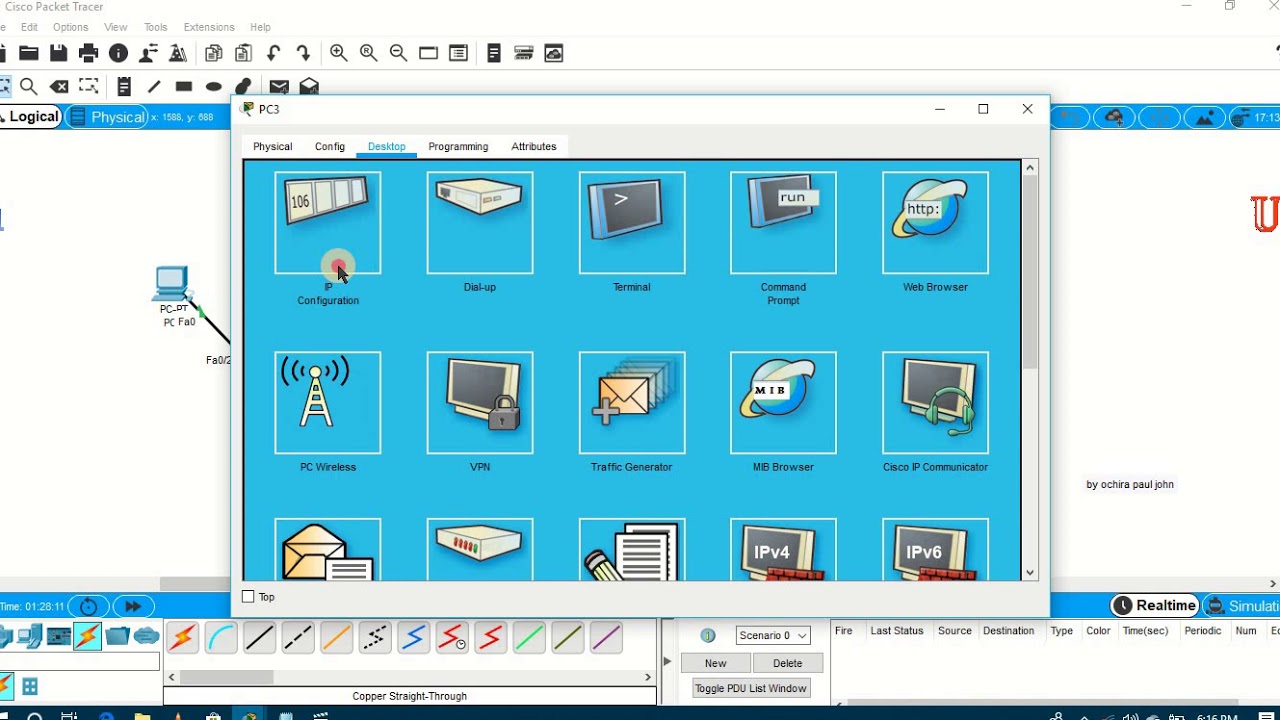The image size is (1280, 720).
Task: Click the PC-PT device in workspace
Action: click(172, 285)
